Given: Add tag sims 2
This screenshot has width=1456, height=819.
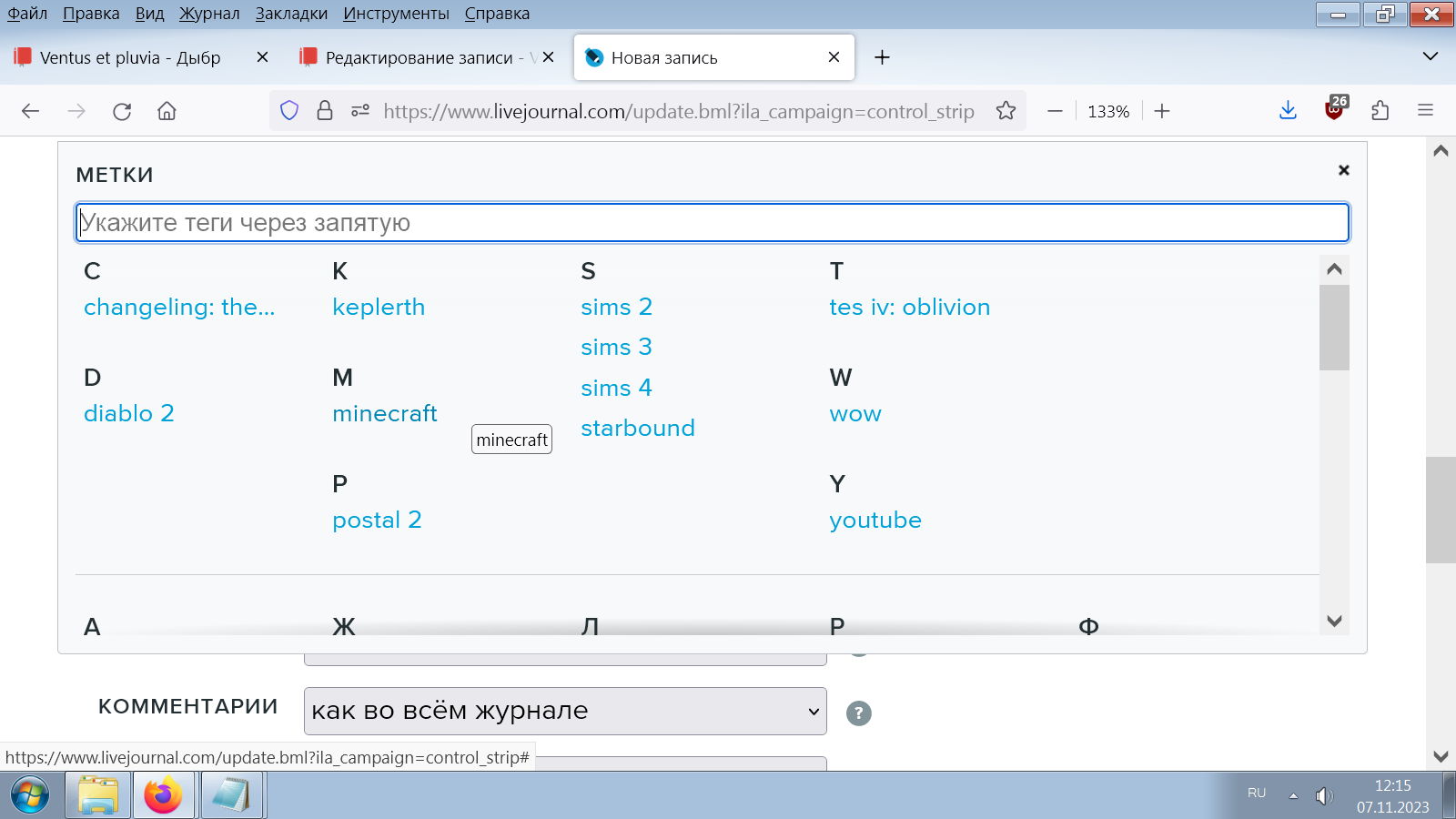Looking at the screenshot, I should 616,307.
